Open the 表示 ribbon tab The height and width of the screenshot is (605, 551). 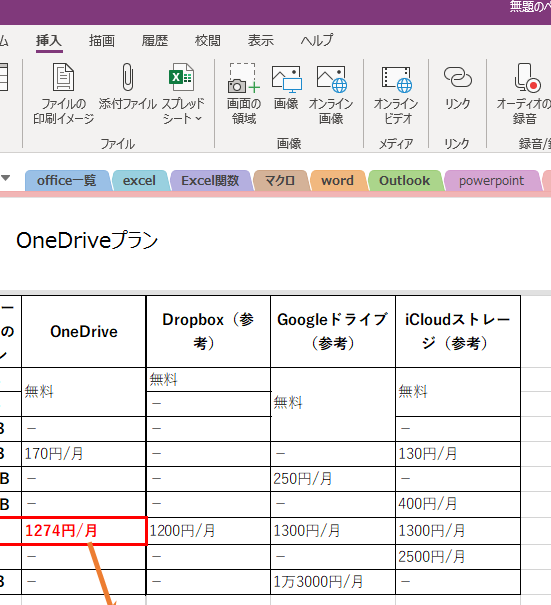point(260,41)
